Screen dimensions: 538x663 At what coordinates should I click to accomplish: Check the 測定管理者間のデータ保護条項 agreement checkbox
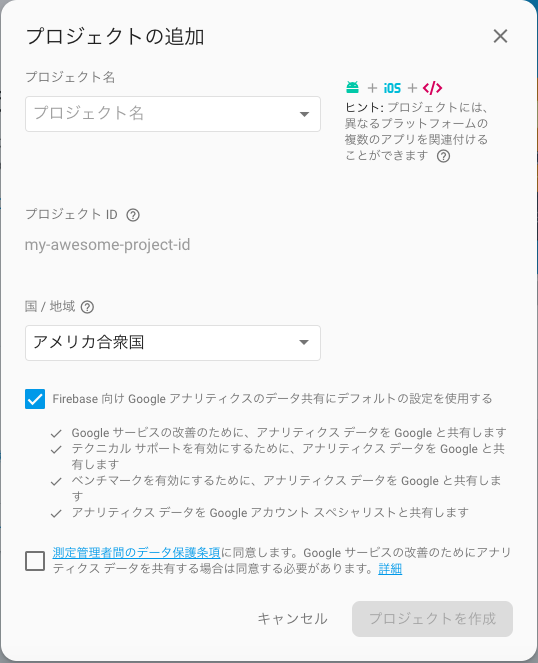click(35, 561)
